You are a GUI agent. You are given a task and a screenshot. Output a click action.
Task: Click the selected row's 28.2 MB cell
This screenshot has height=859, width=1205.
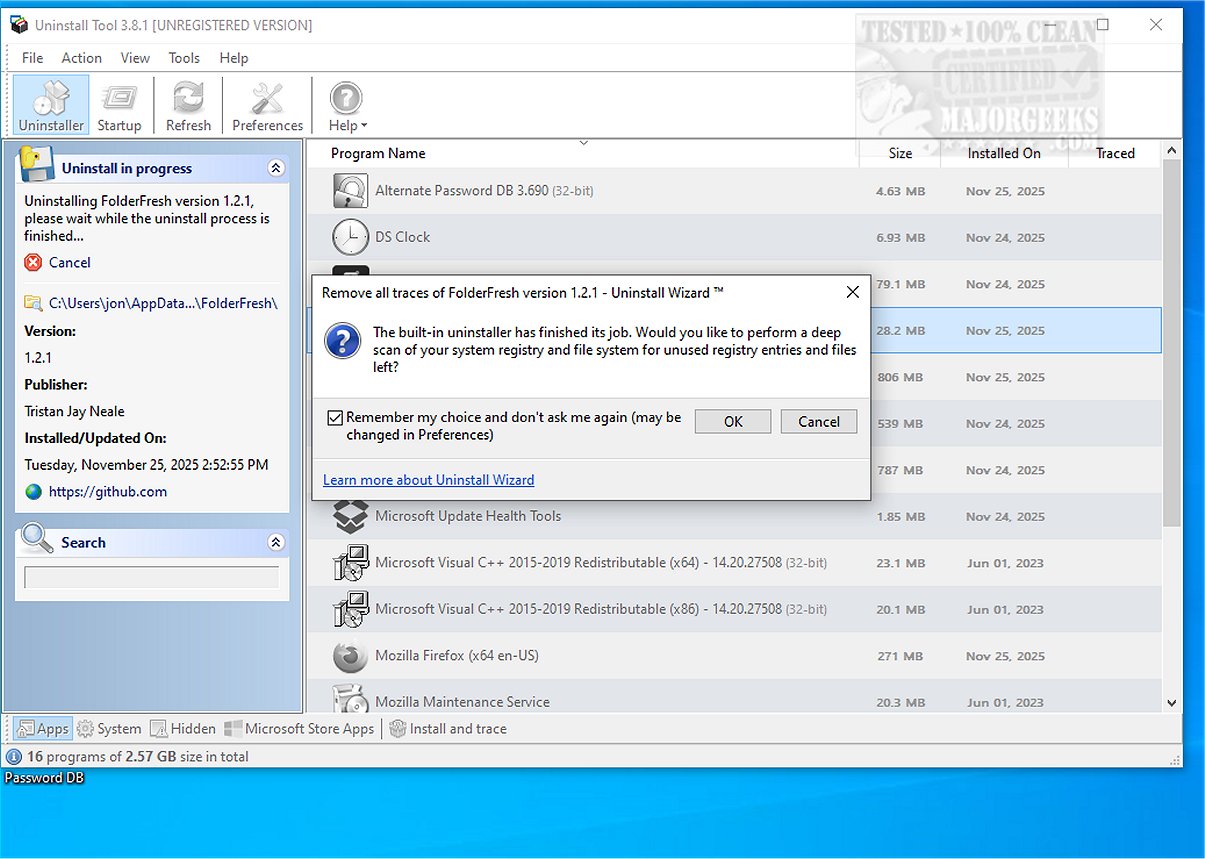click(900, 331)
